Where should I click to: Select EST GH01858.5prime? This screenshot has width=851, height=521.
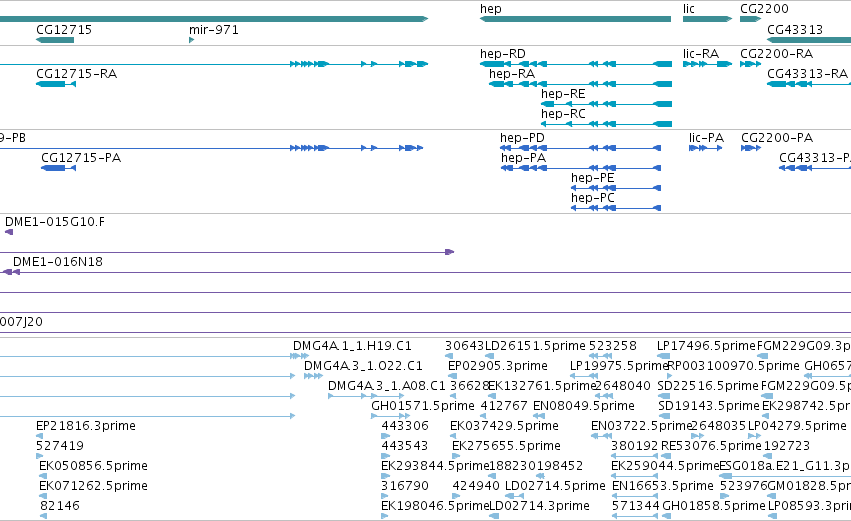pos(714,506)
